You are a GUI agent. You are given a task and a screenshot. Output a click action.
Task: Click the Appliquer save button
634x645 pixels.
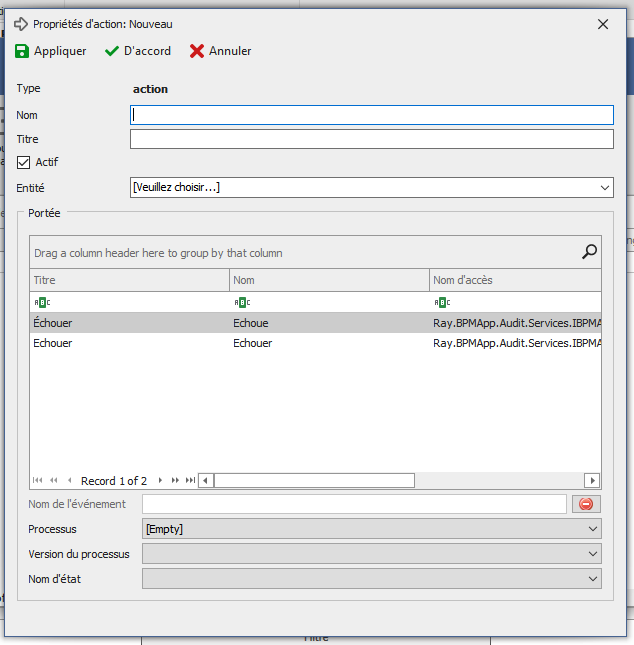coord(51,51)
